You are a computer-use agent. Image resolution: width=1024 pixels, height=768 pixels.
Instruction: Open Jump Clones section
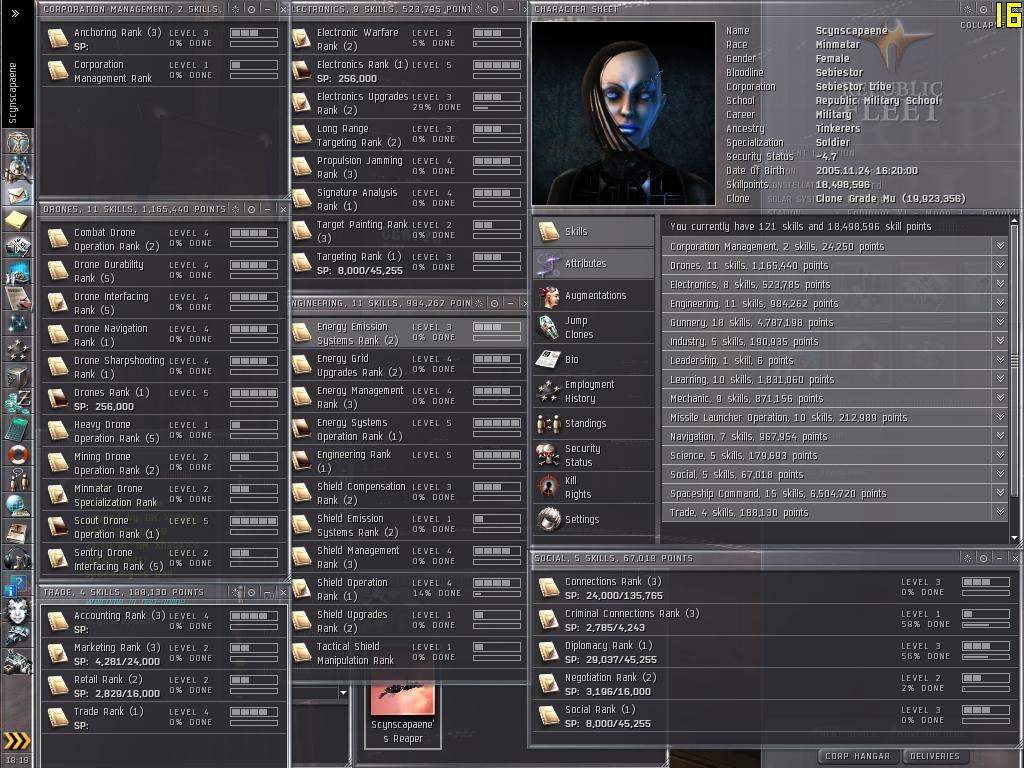(x=594, y=327)
